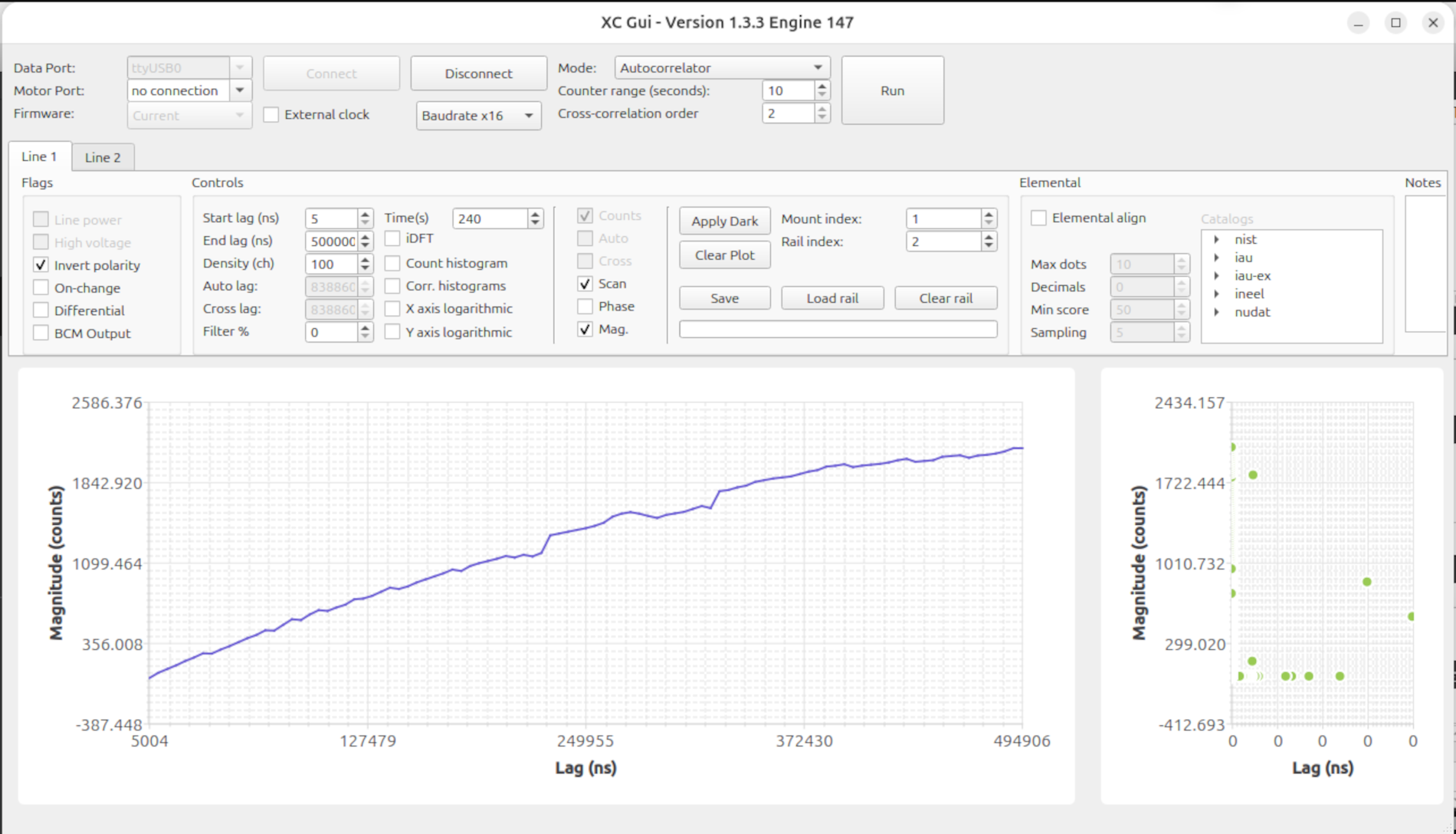Select the Line 1 tab
Image resolution: width=1456 pixels, height=834 pixels.
39,156
